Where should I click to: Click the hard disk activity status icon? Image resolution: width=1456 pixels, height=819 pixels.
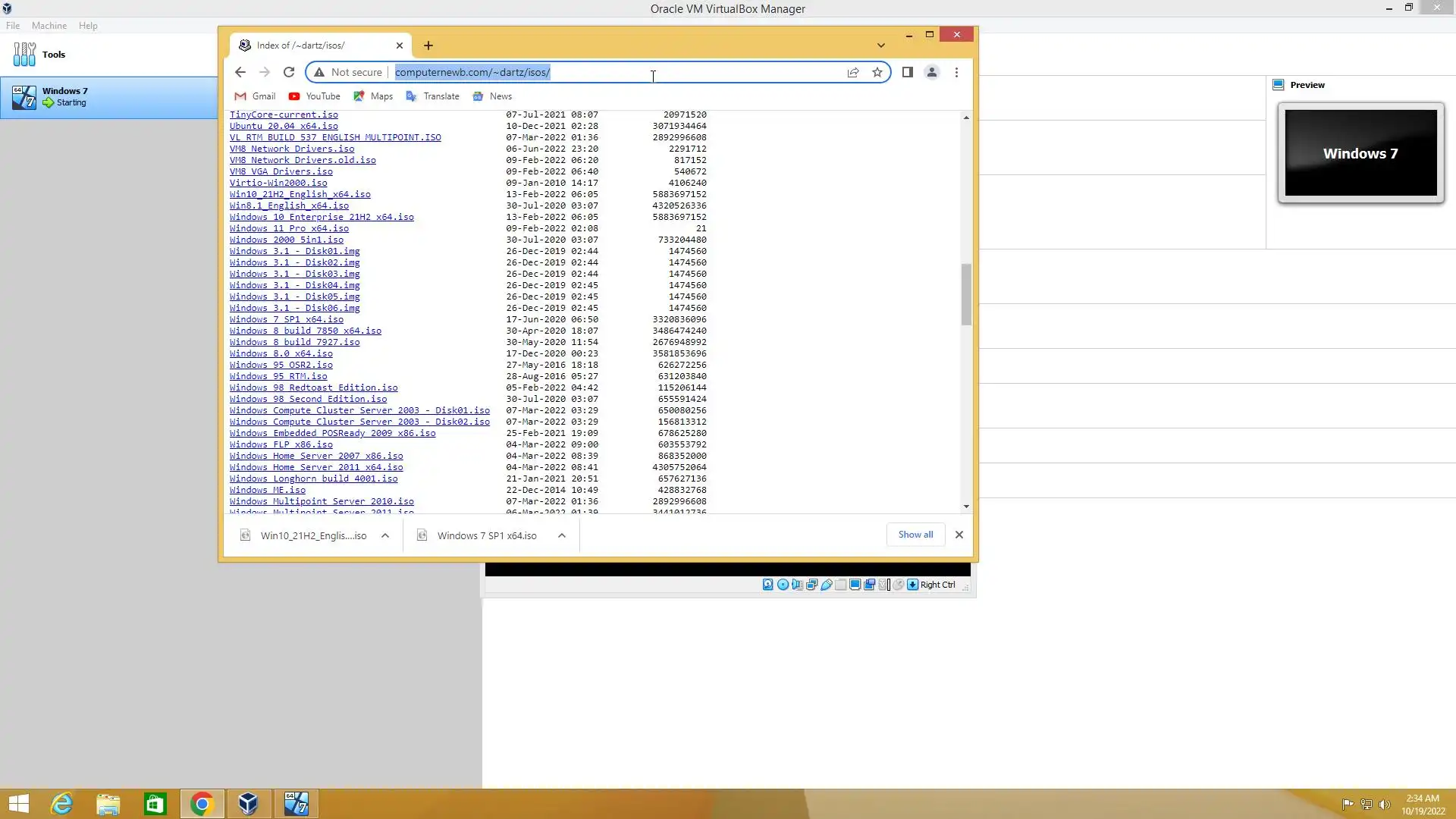pos(768,585)
